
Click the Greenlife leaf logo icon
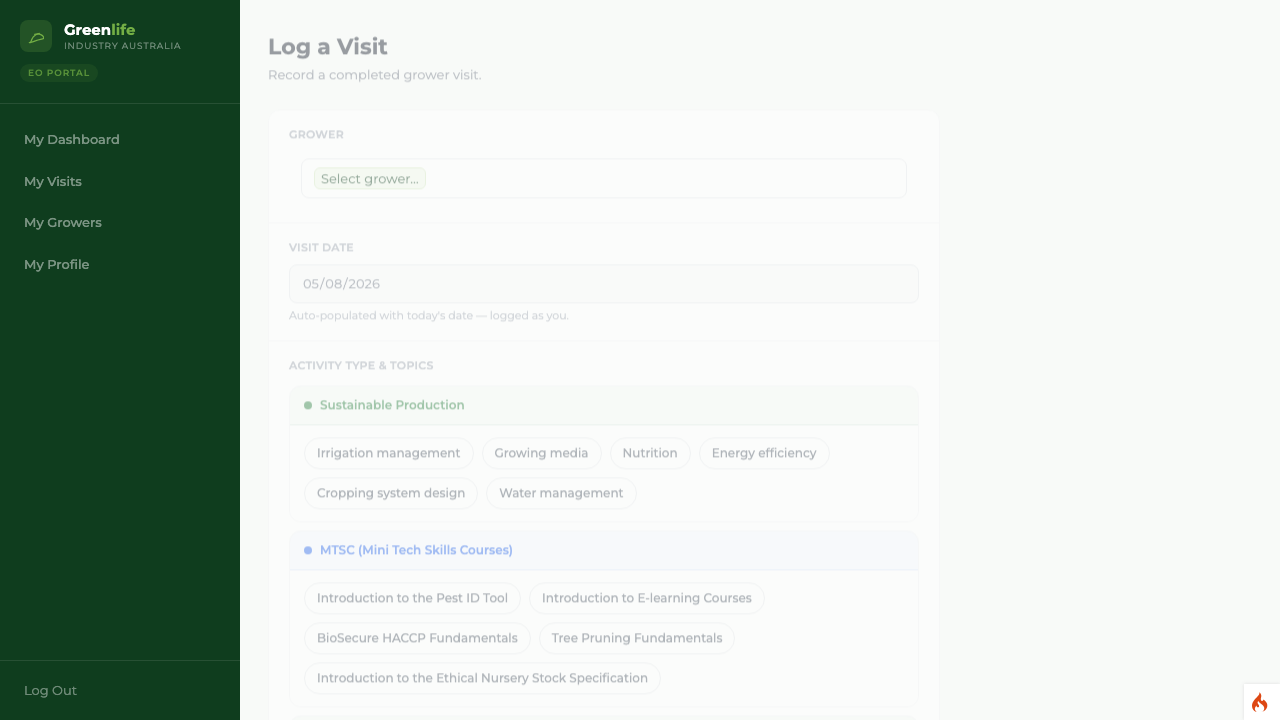click(36, 36)
